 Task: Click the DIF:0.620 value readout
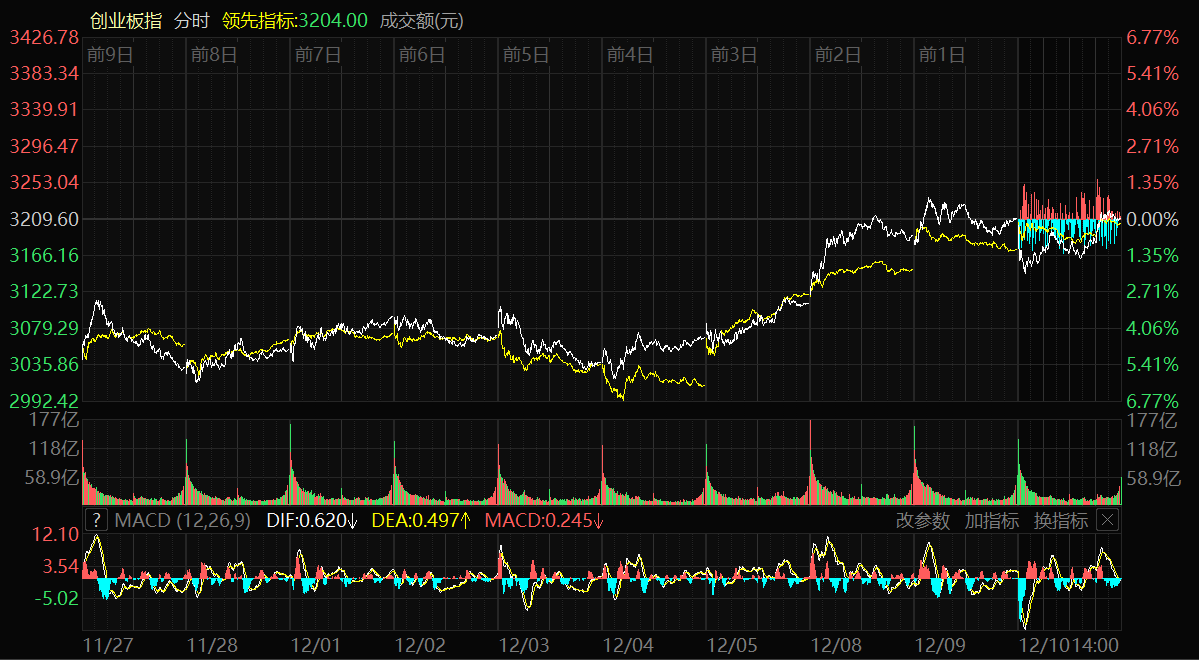click(x=312, y=520)
